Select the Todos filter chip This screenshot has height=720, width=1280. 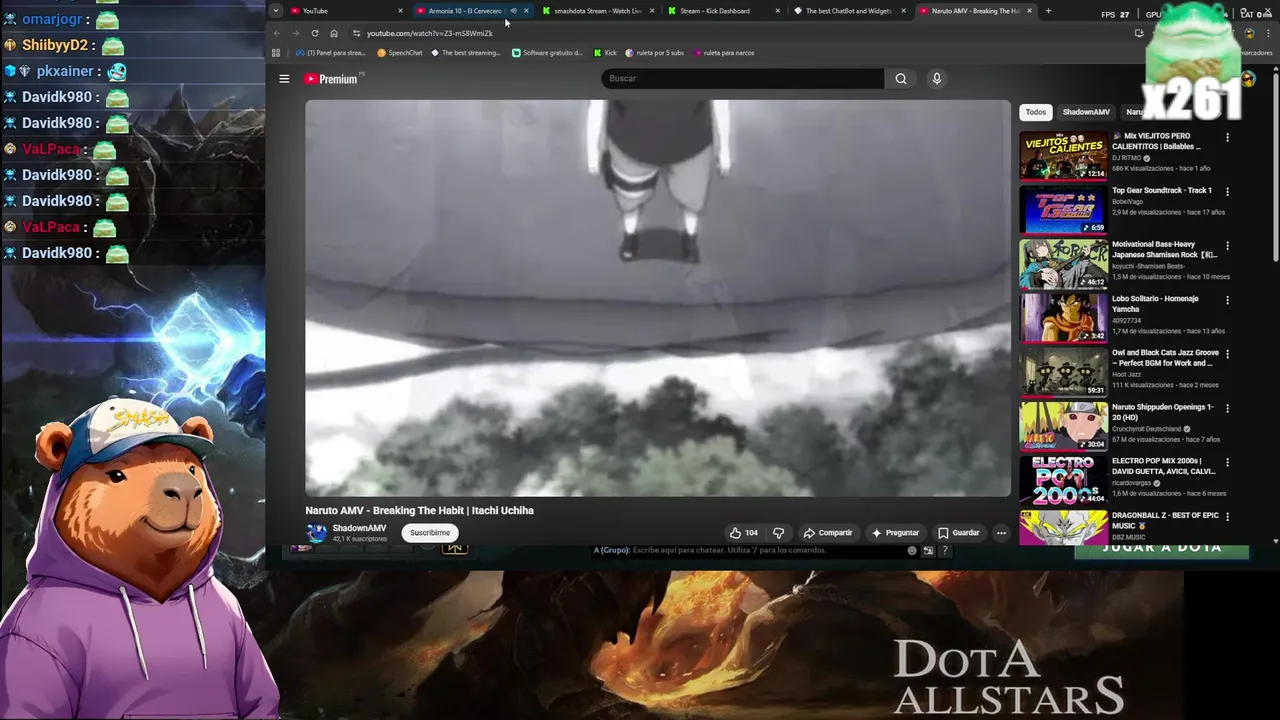point(1036,112)
